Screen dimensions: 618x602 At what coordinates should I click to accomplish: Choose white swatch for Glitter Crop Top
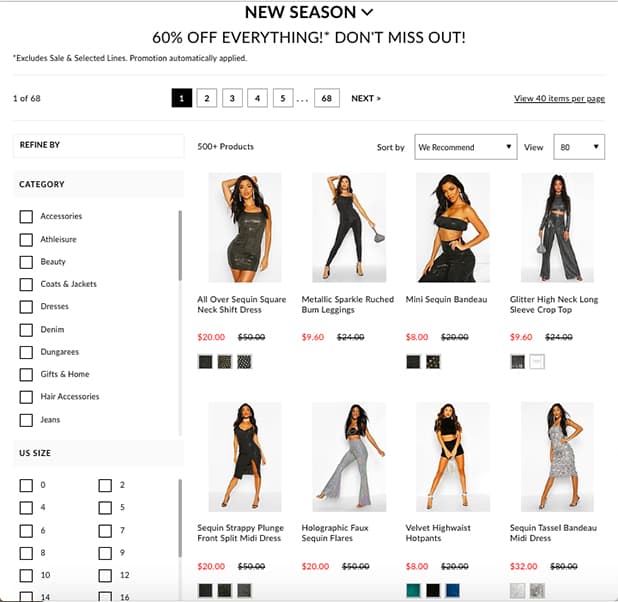point(537,362)
